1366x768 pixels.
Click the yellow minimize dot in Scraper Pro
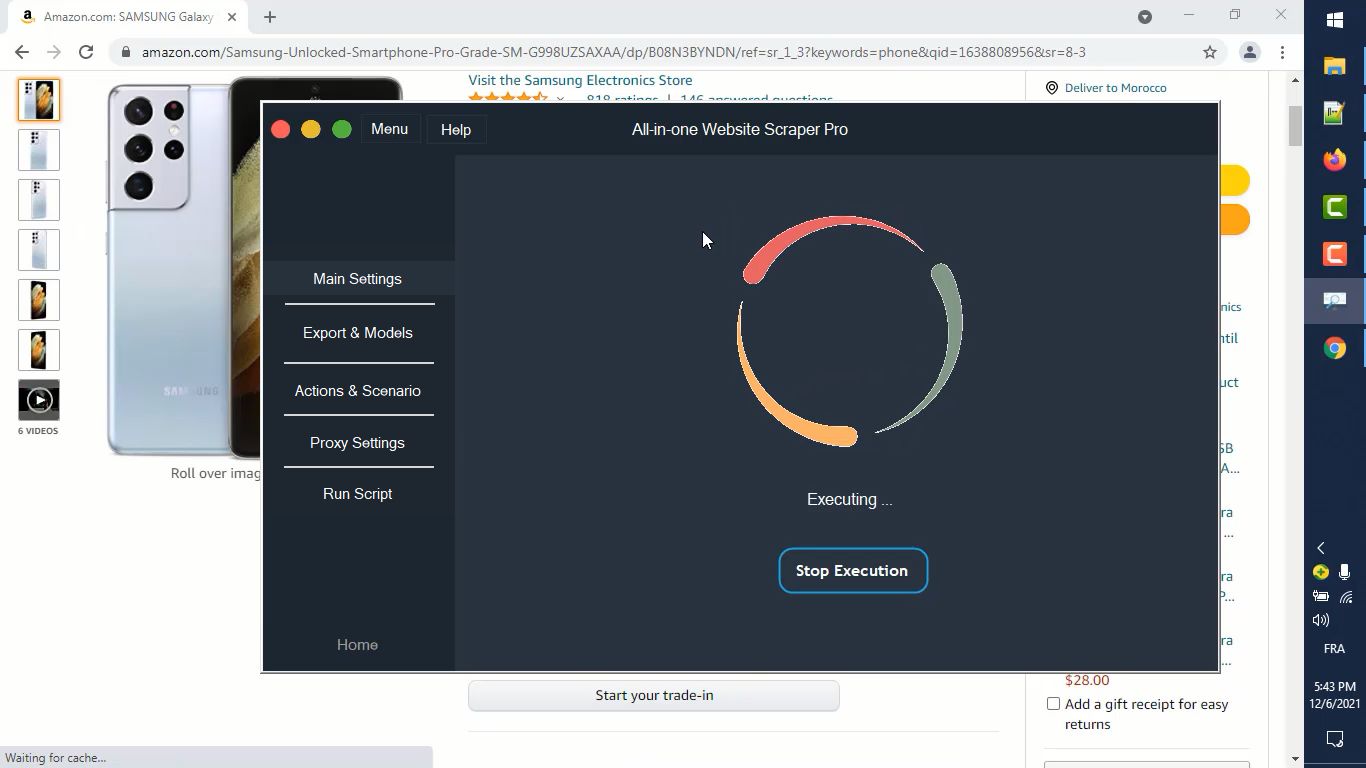(311, 129)
